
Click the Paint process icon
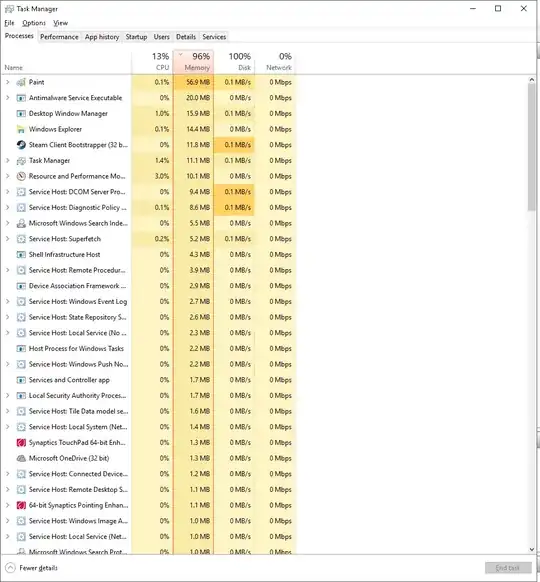(x=21, y=82)
